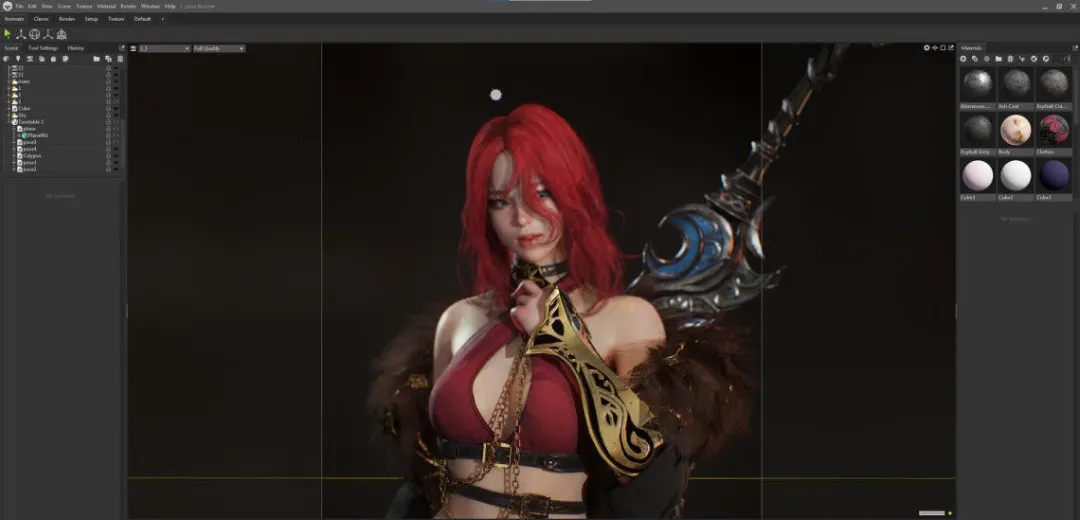This screenshot has width=1080, height=520.
Task: Open the Edit menu
Action: (x=32, y=6)
